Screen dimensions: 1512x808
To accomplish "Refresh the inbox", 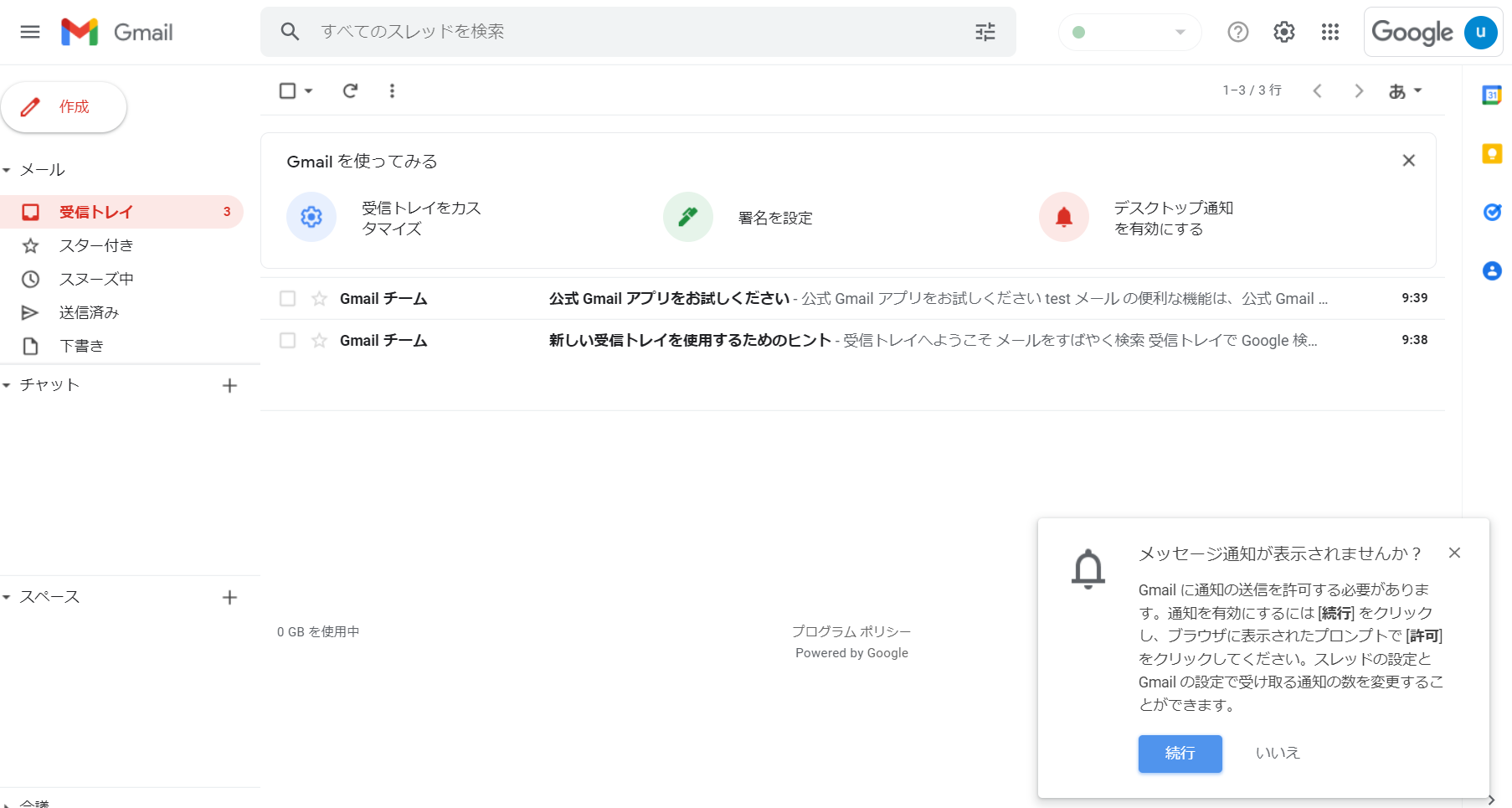I will coord(350,90).
